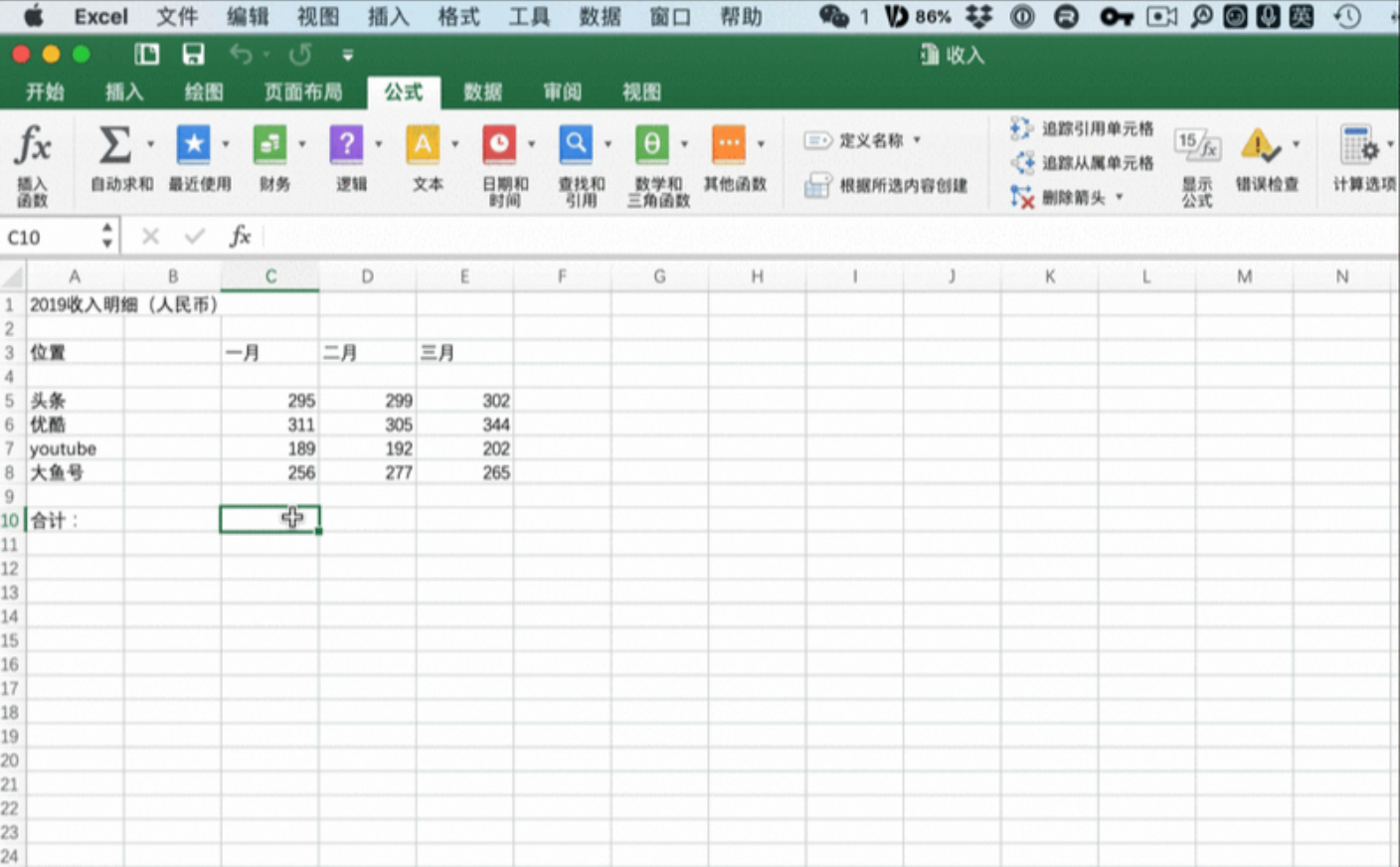The height and width of the screenshot is (867, 1400).
Task: Open the Financial functions icon
Action: click(269, 145)
